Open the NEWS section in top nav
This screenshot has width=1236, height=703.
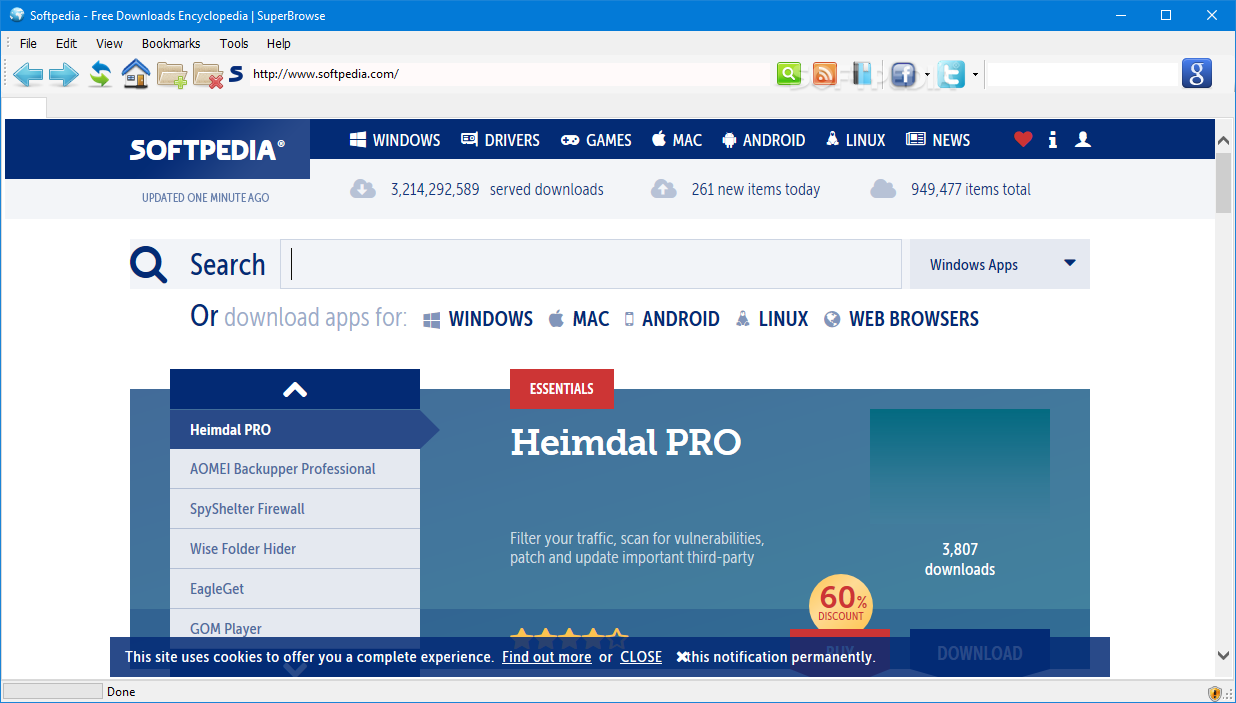tap(938, 140)
